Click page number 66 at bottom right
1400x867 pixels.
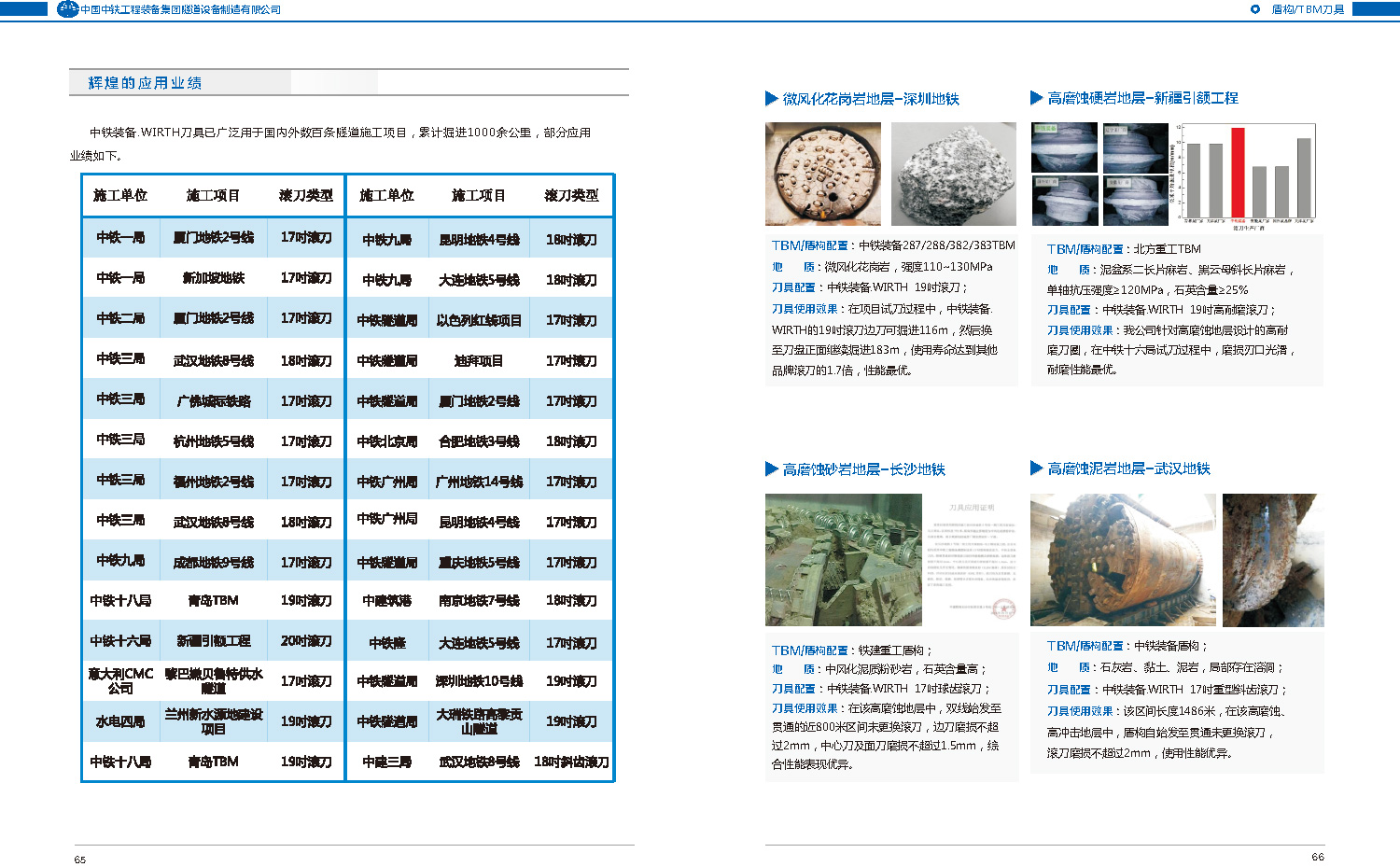(1317, 857)
